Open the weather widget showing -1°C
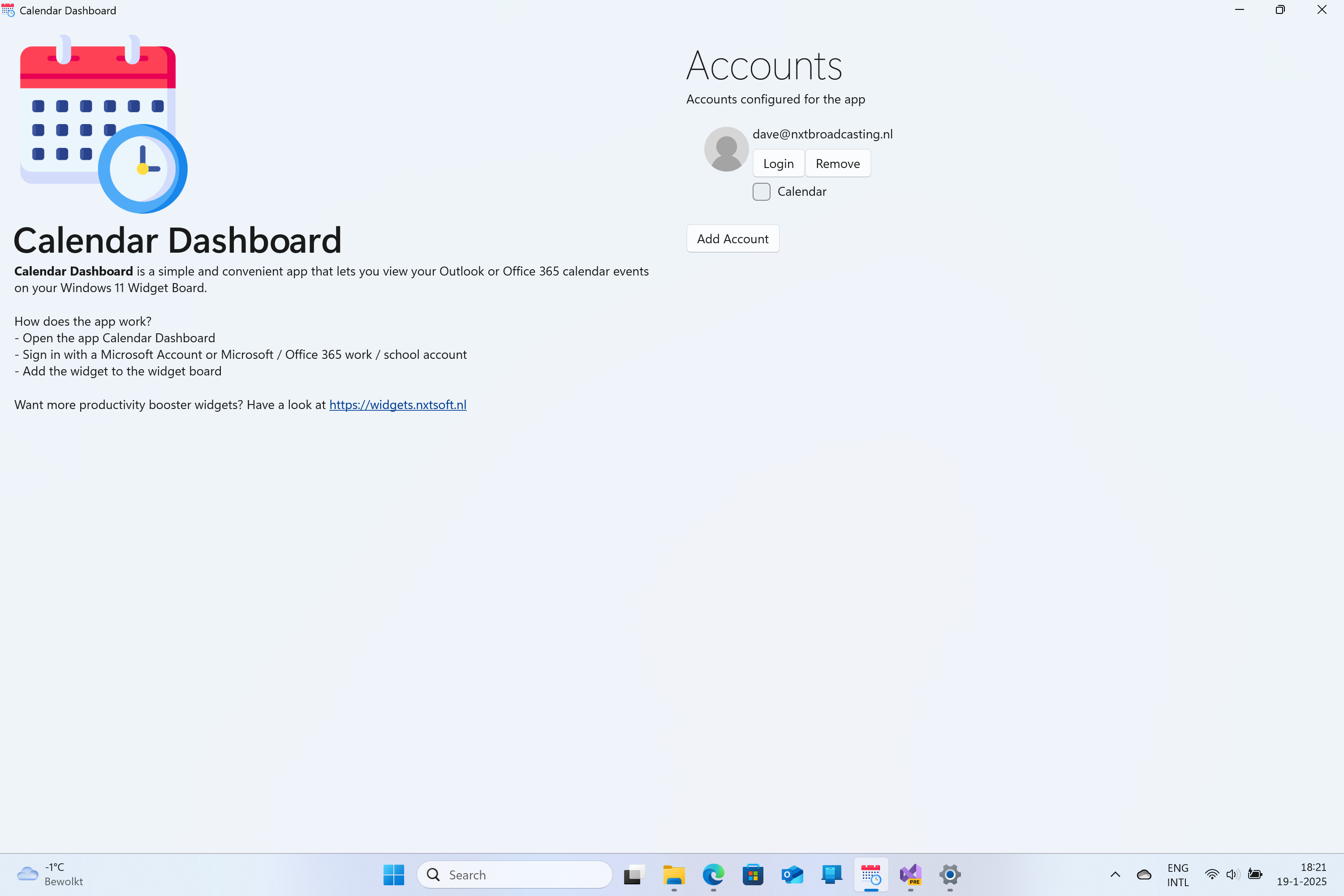Viewport: 1344px width, 896px height. [50, 874]
